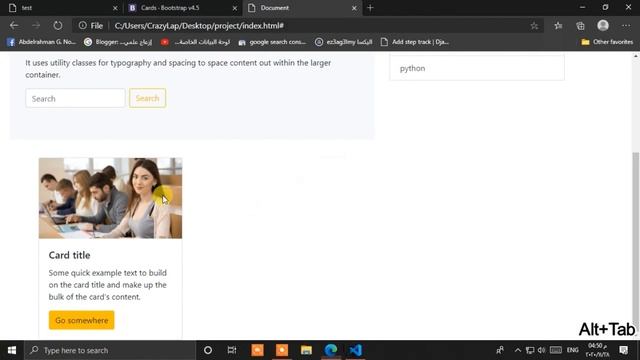Viewport: 640px width, 360px height.
Task: Click the card description text
Action: (x=108, y=284)
